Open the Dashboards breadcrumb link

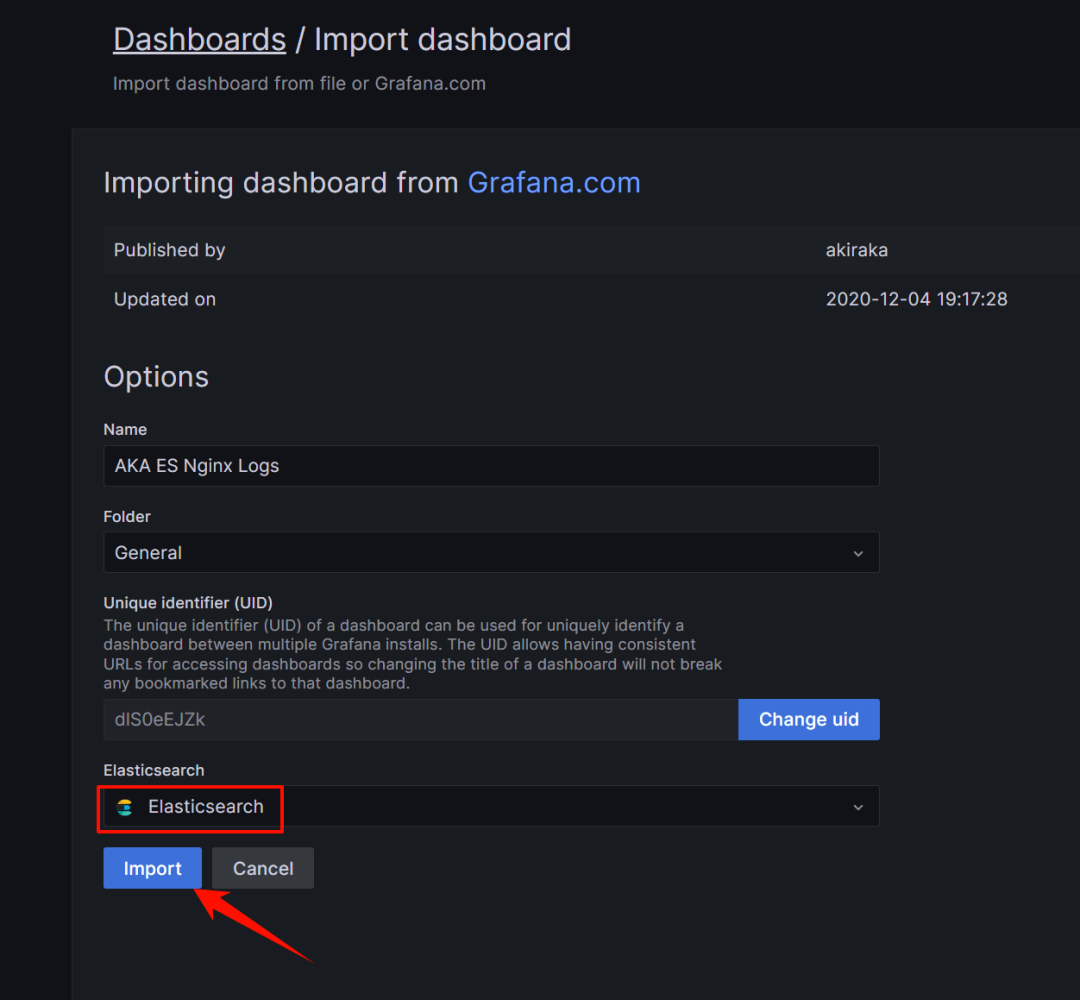tap(199, 39)
